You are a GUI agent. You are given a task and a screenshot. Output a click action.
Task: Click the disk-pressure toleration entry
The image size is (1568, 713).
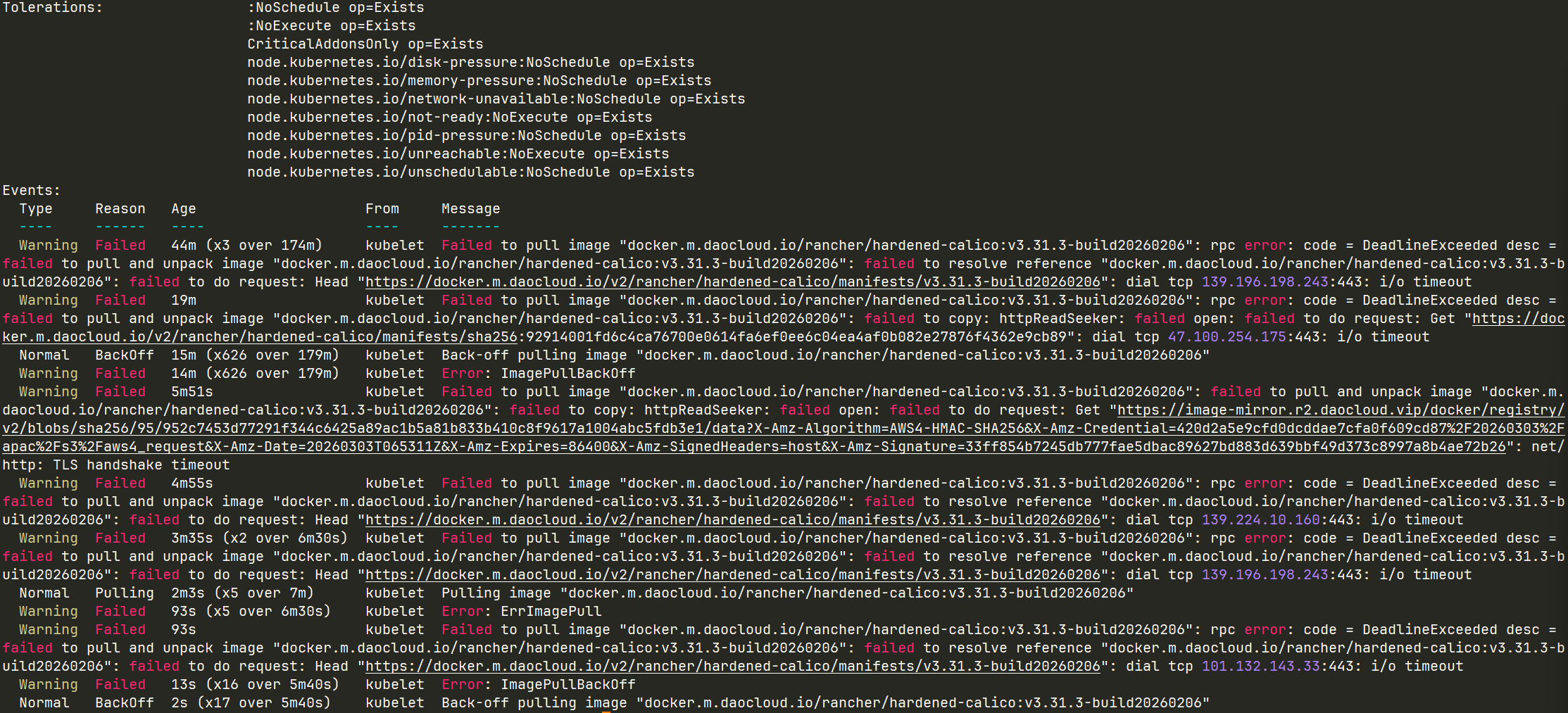pos(470,63)
